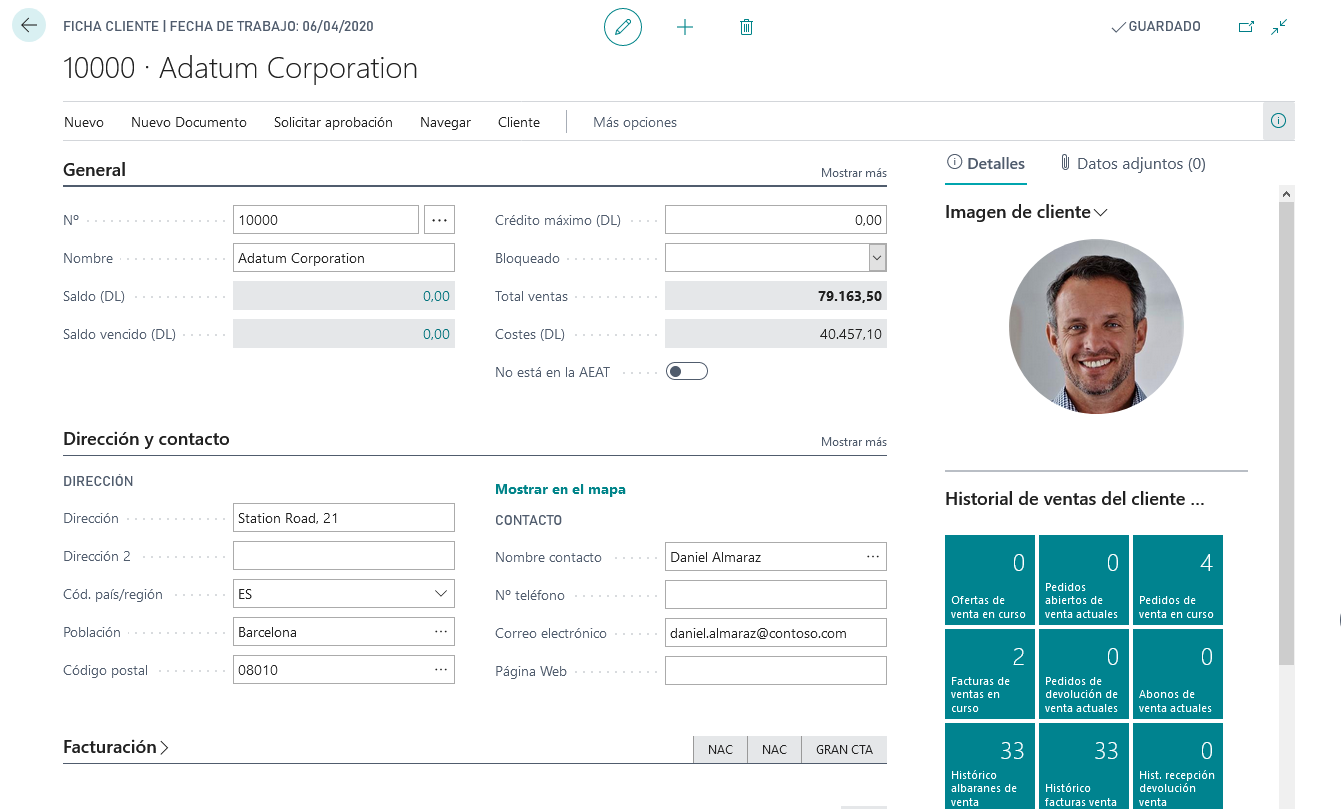Open the Cliente menu
Screen dimensions: 1341x809
pos(519,122)
